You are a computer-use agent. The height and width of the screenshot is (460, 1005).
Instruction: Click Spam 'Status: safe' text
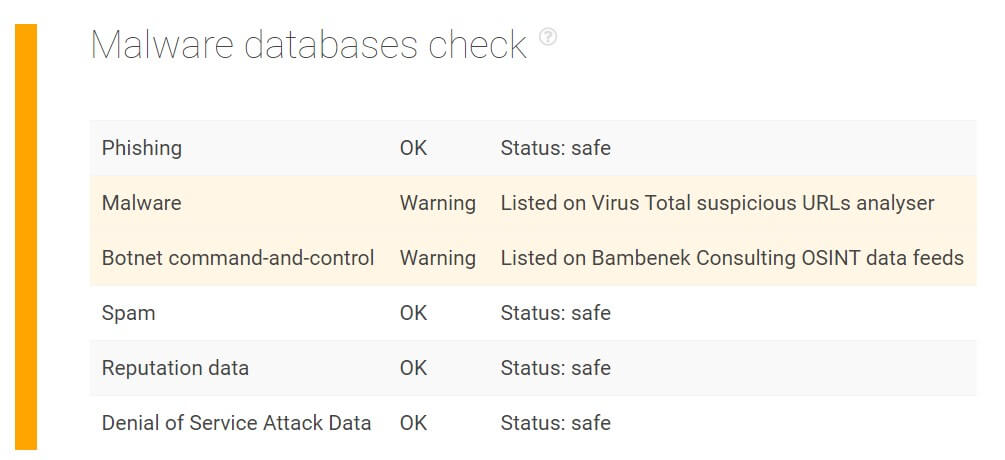pyautogui.click(x=555, y=313)
